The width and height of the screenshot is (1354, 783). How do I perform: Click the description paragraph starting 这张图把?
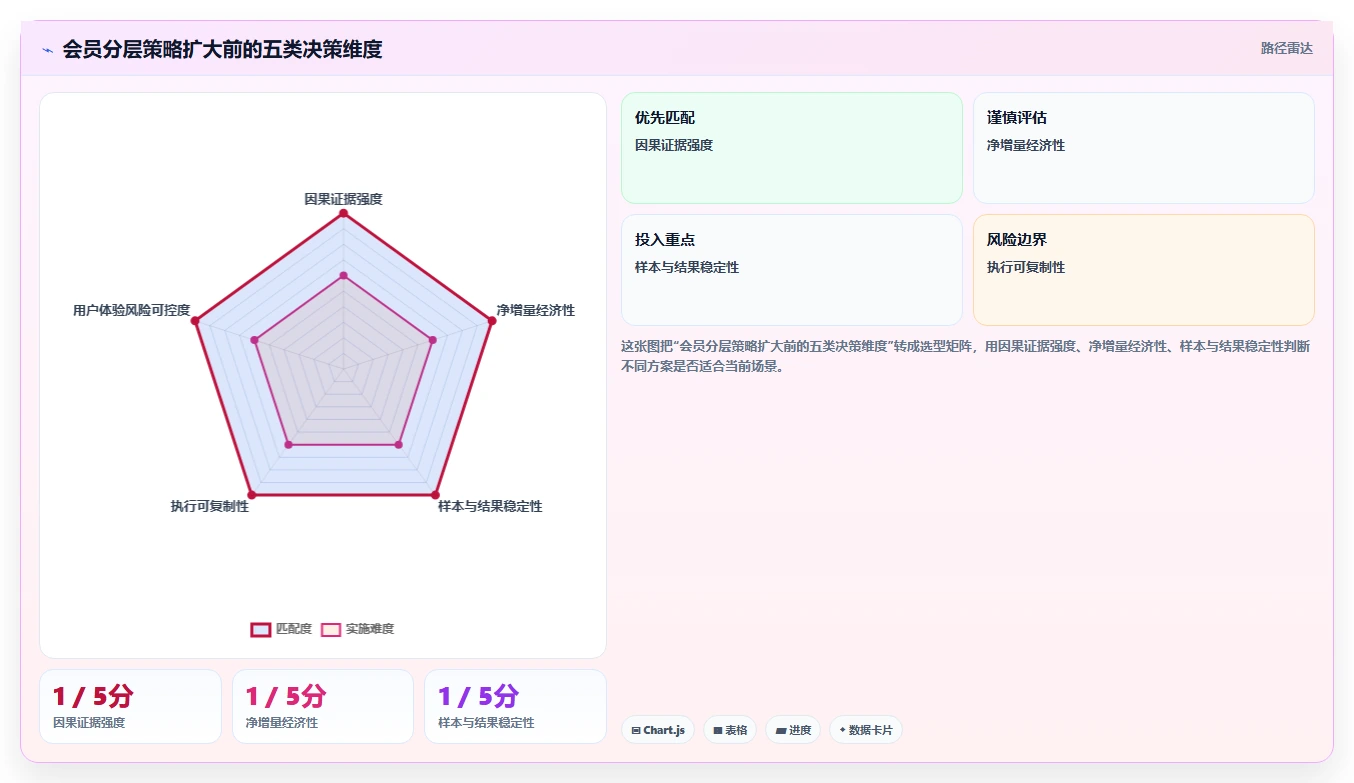[x=966, y=356]
